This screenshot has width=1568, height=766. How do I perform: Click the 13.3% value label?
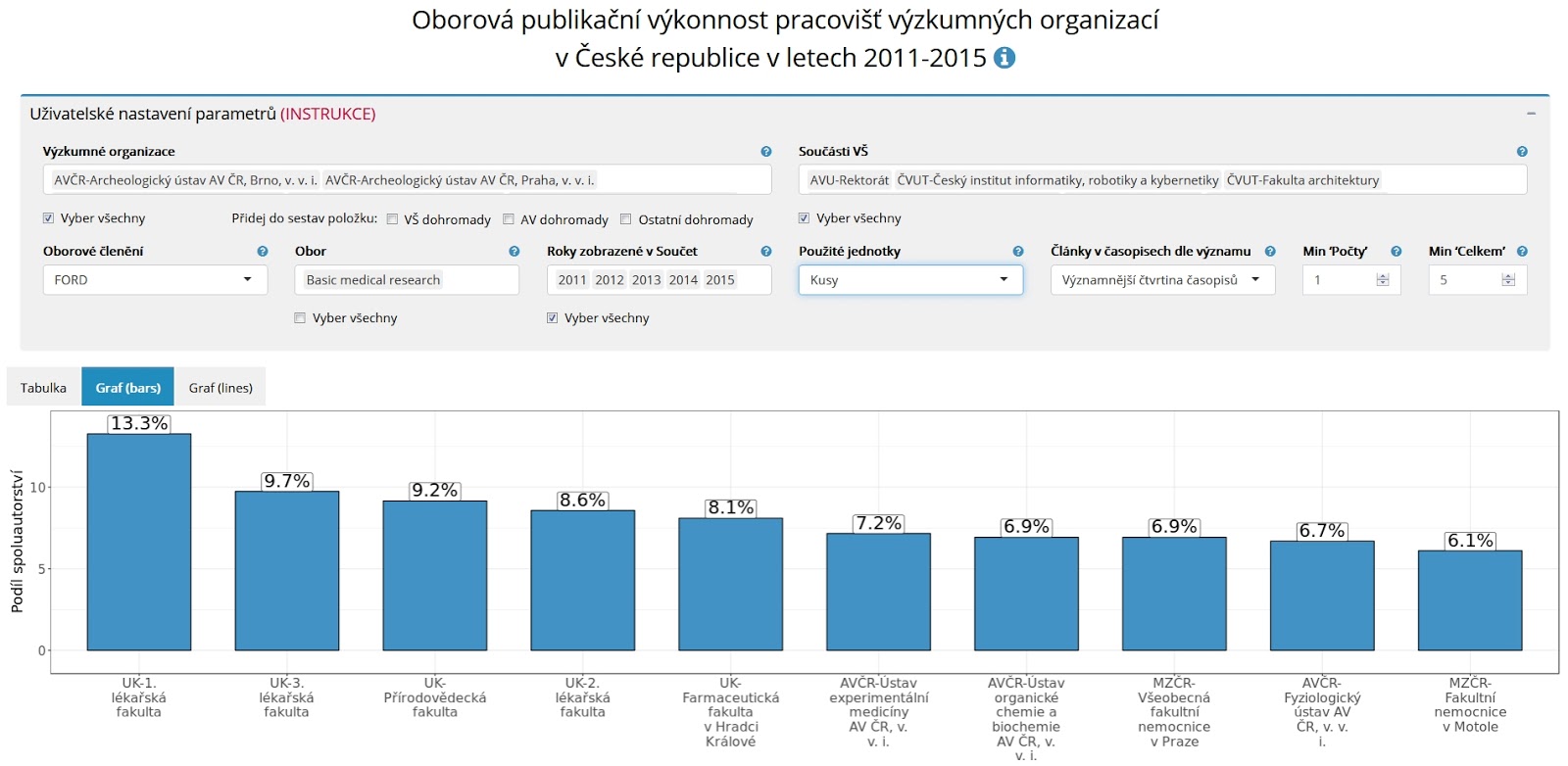point(139,423)
